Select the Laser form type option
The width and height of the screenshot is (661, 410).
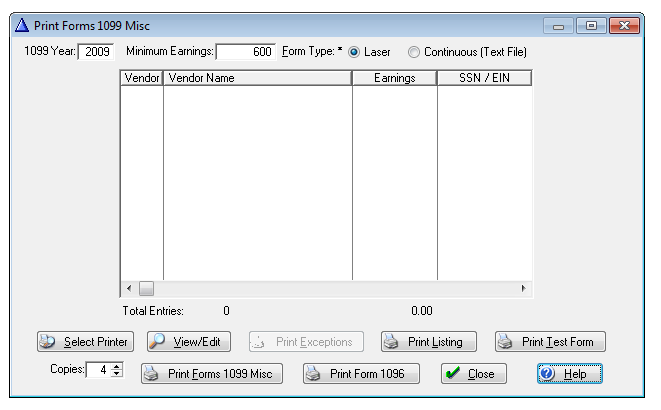(354, 52)
